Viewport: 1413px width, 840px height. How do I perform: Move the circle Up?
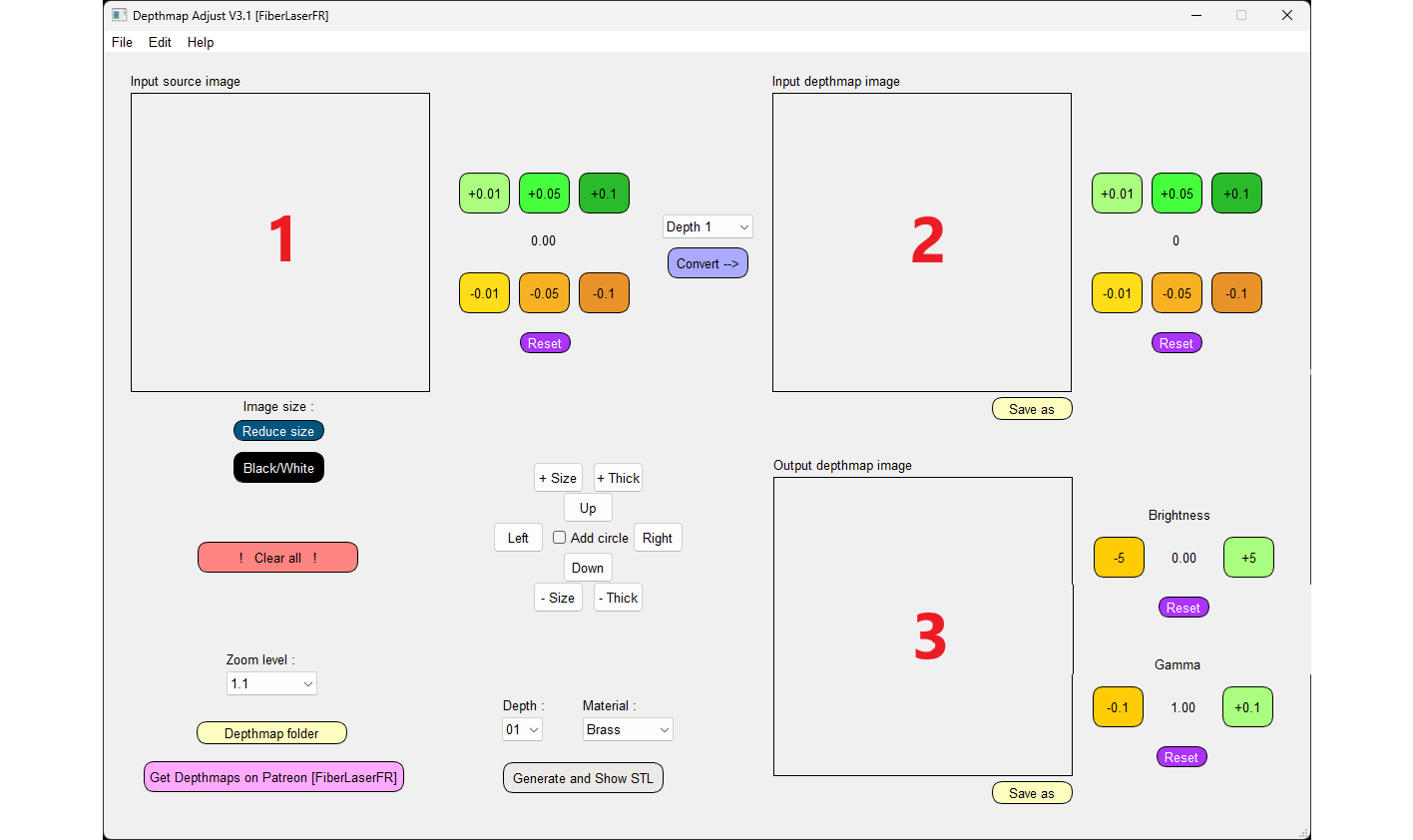(588, 508)
